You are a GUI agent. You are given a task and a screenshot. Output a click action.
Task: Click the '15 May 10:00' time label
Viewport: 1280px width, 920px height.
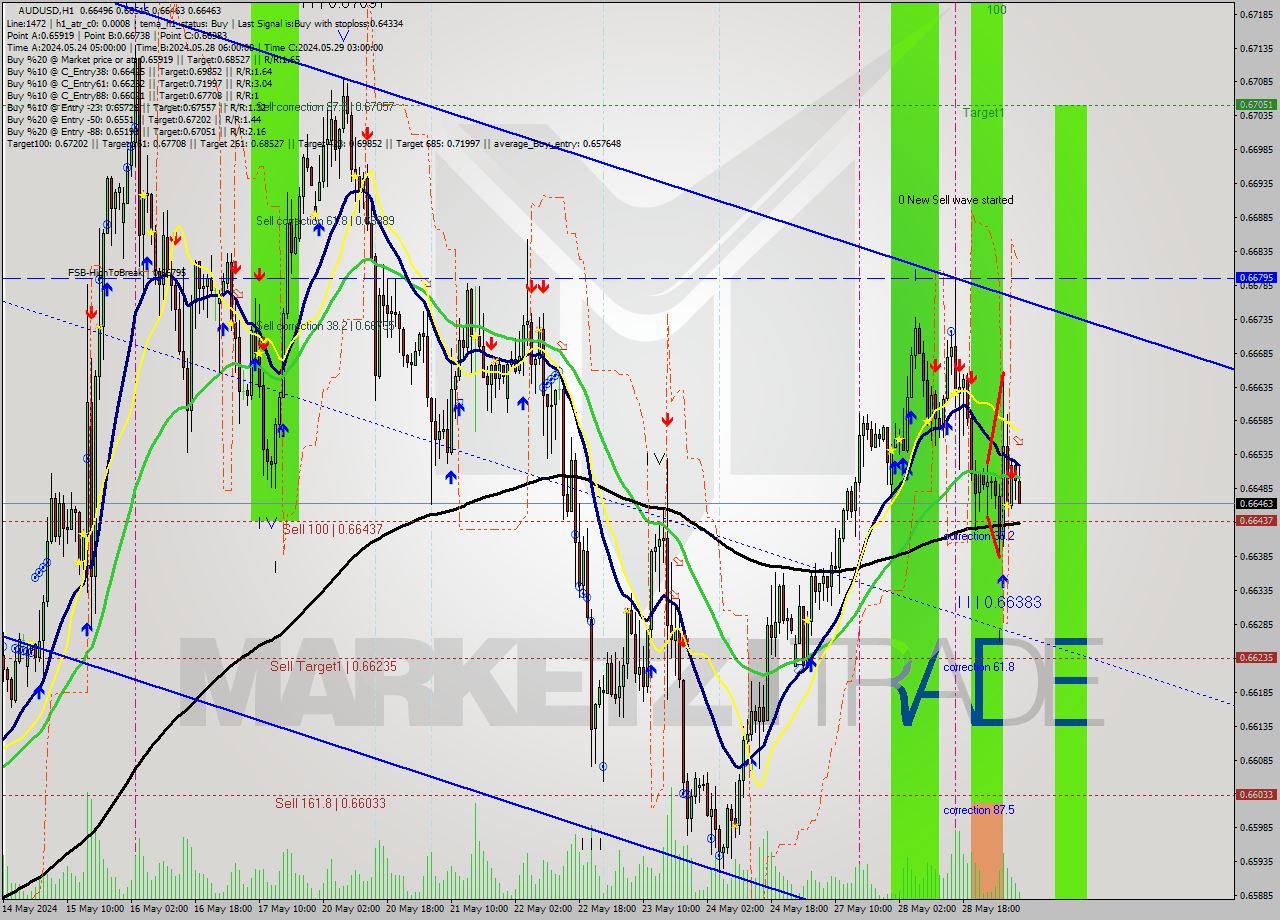coord(95,909)
